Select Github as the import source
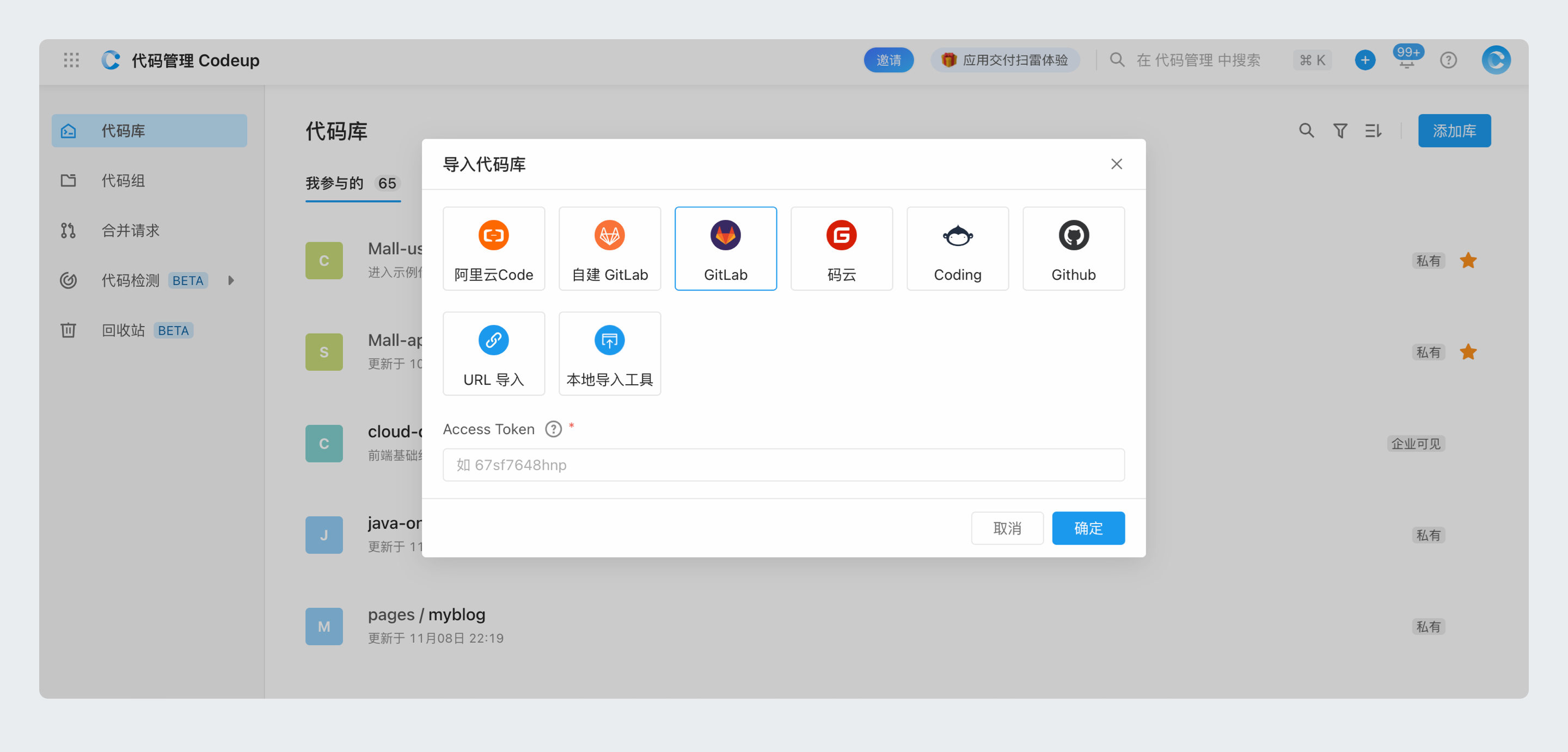 [x=1073, y=248]
